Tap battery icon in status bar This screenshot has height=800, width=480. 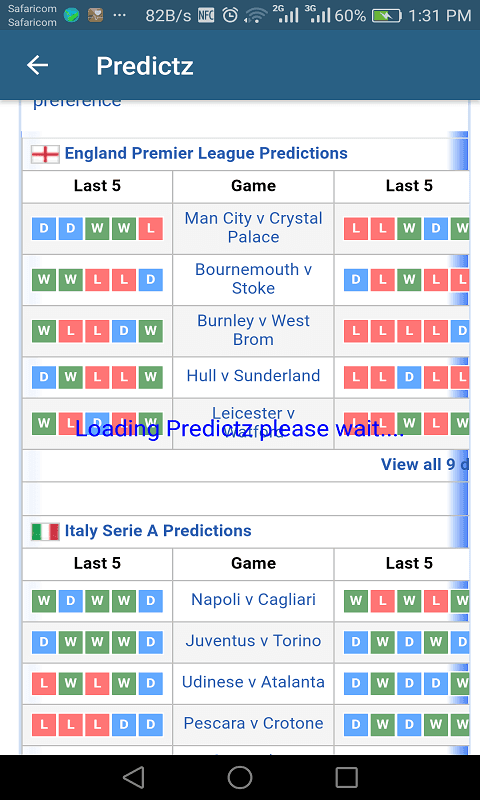tap(387, 16)
